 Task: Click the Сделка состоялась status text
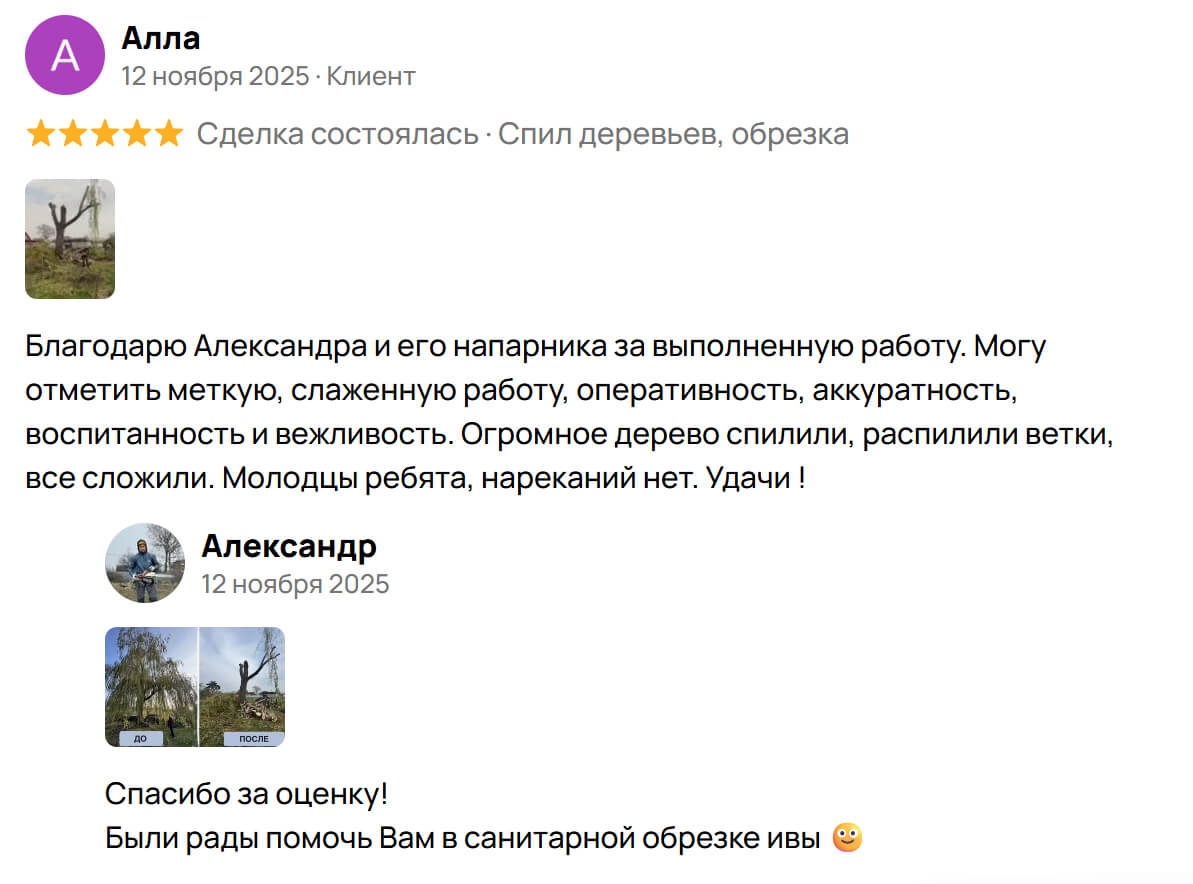coord(337,134)
